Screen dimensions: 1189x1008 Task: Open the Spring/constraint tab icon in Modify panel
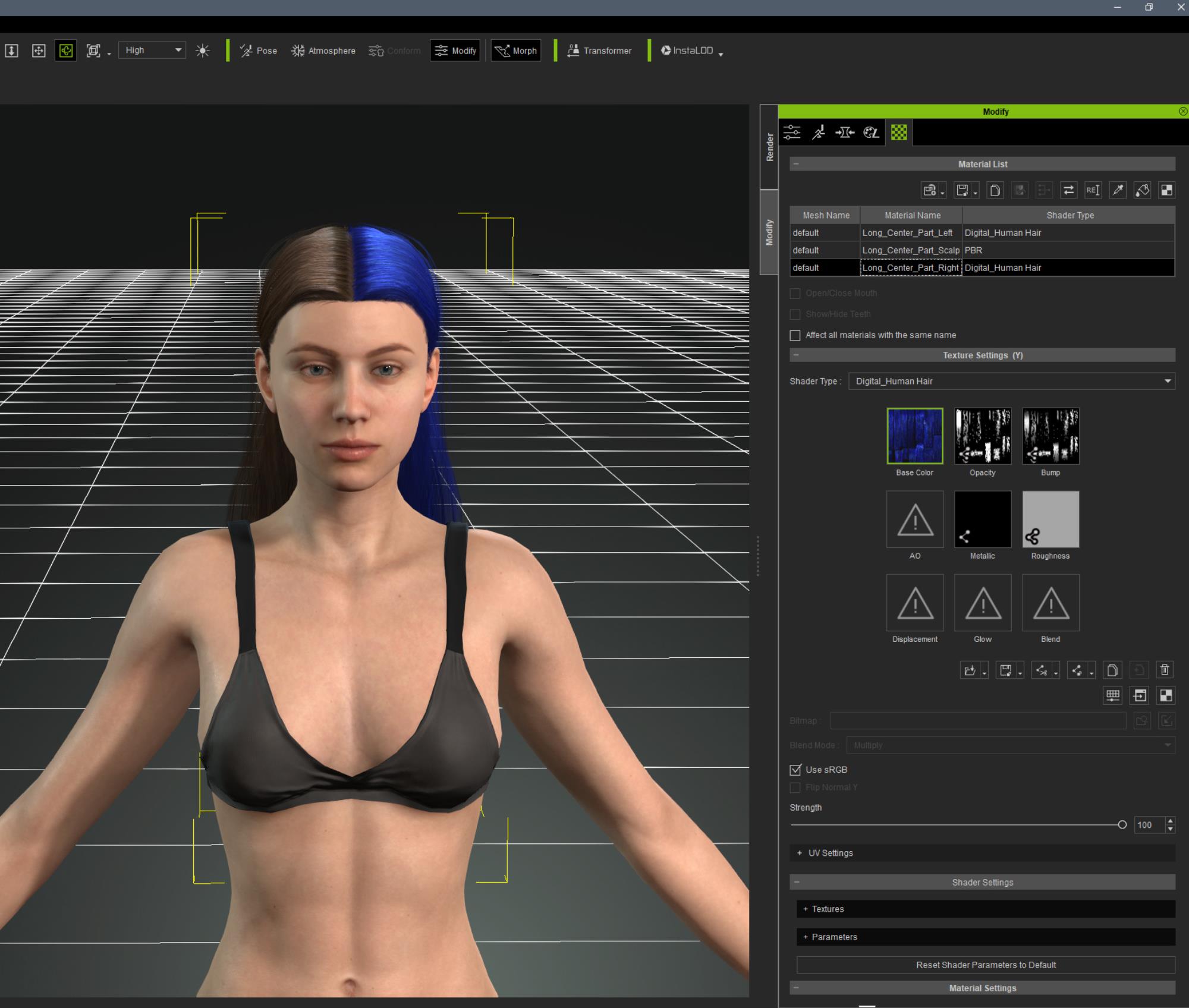845,132
